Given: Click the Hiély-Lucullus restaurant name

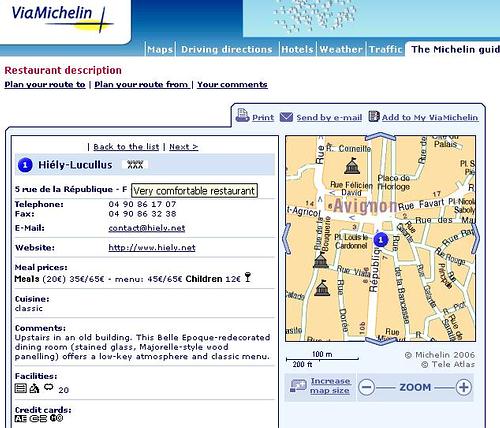Looking at the screenshot, I should click(75, 165).
